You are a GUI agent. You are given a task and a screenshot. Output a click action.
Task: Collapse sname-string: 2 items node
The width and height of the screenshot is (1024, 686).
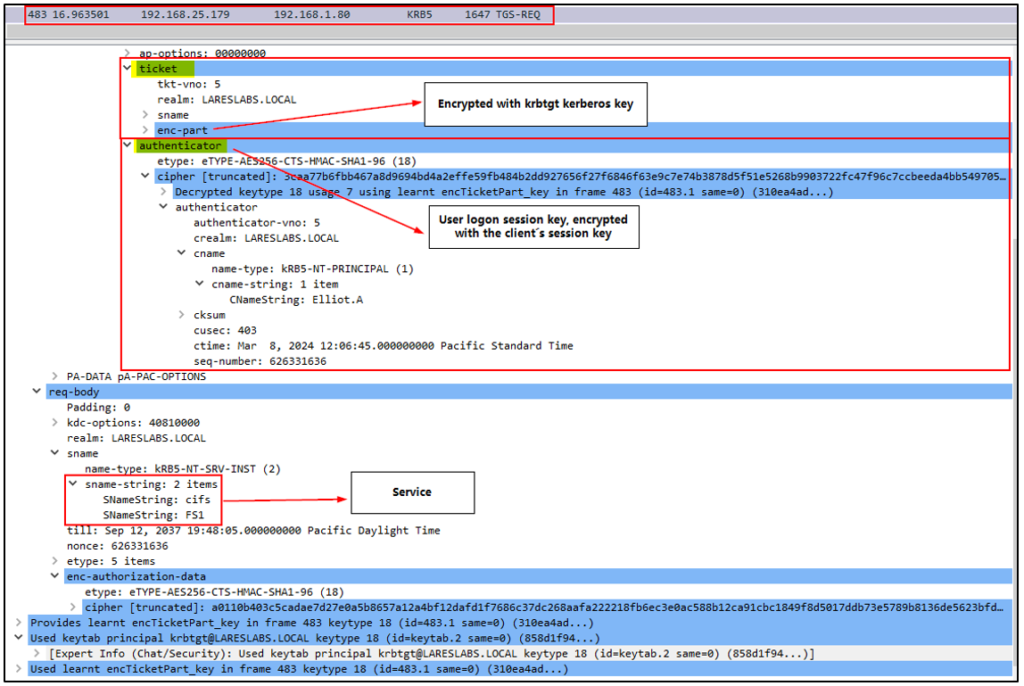(73, 483)
